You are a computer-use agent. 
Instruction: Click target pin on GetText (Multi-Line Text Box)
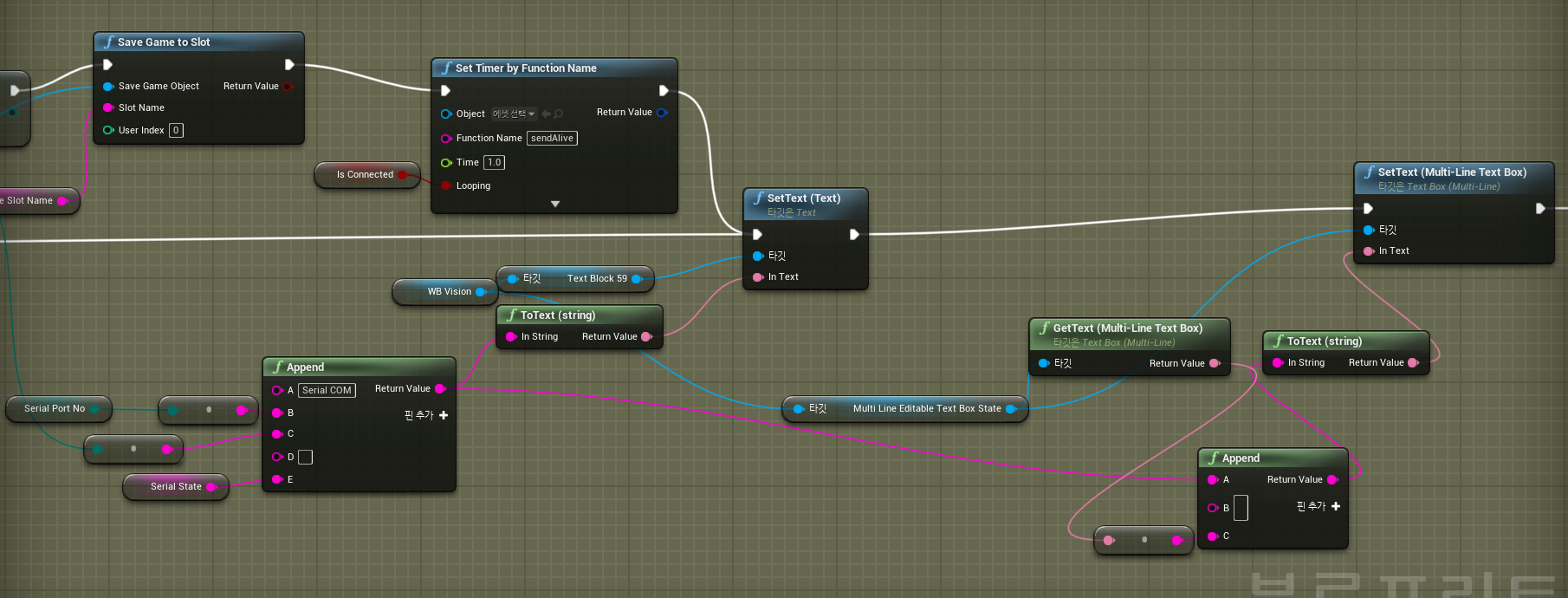click(1044, 363)
